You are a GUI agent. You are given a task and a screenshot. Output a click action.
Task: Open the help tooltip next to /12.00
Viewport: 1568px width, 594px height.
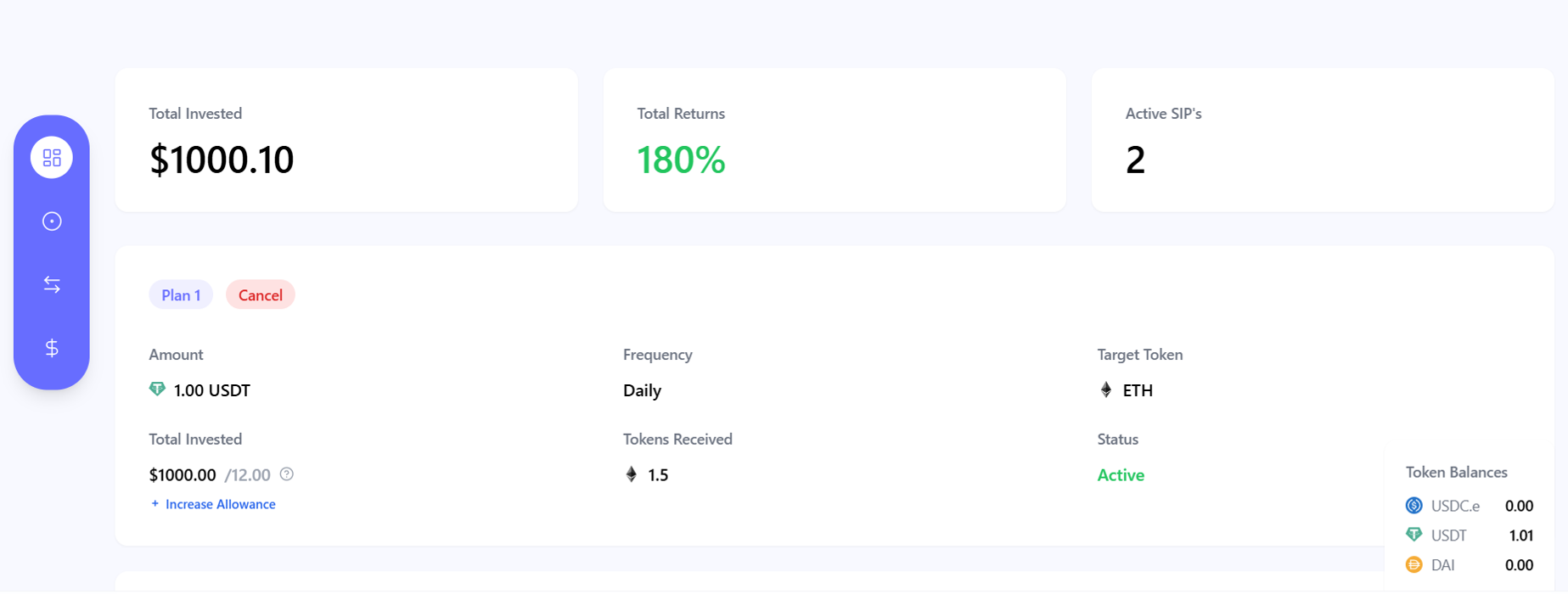[286, 474]
